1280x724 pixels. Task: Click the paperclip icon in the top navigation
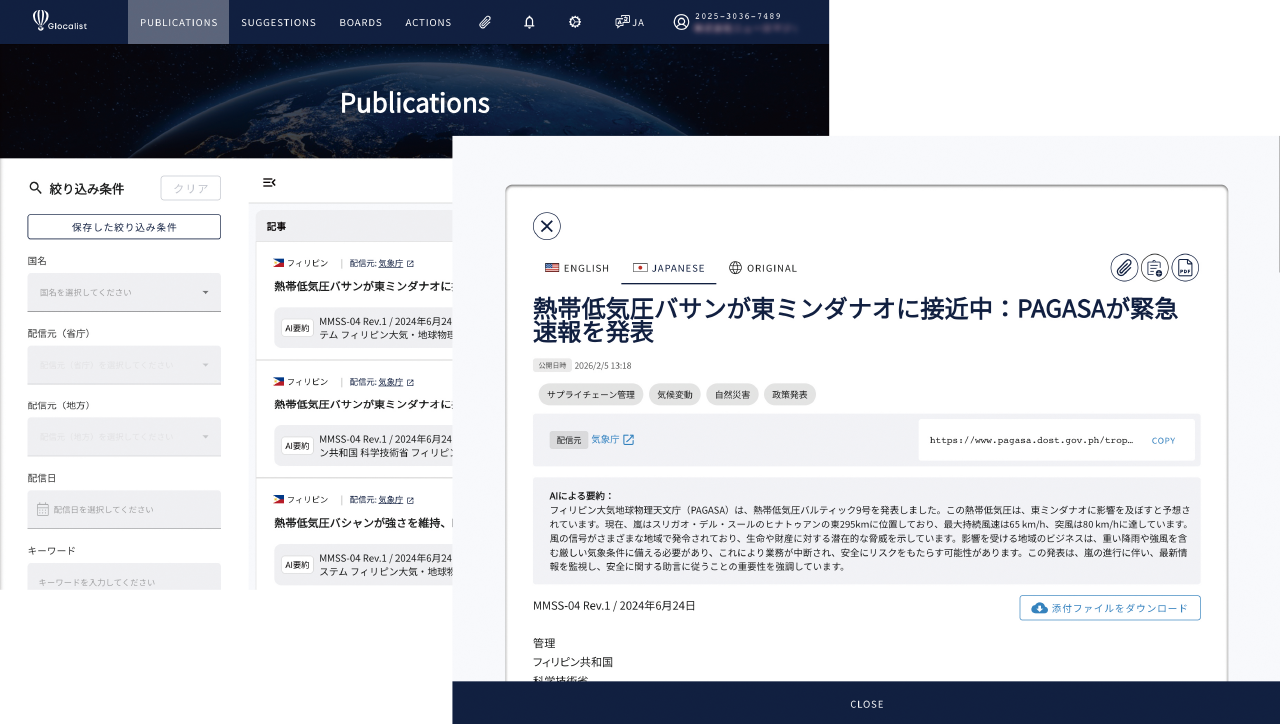click(x=485, y=21)
